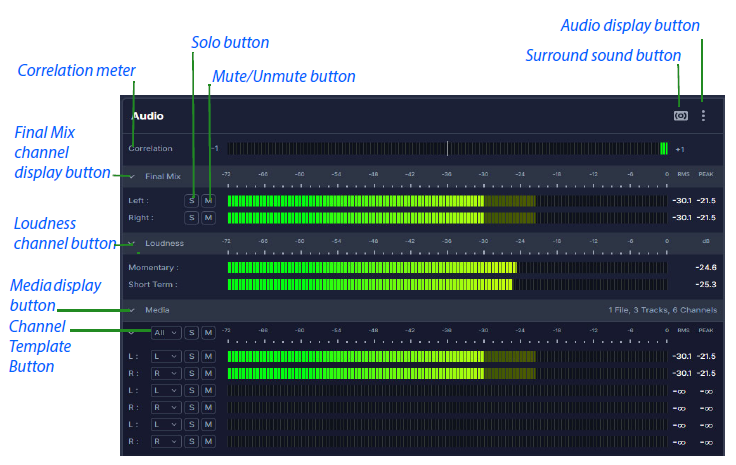Click the Final Mix RMS column header

point(683,174)
